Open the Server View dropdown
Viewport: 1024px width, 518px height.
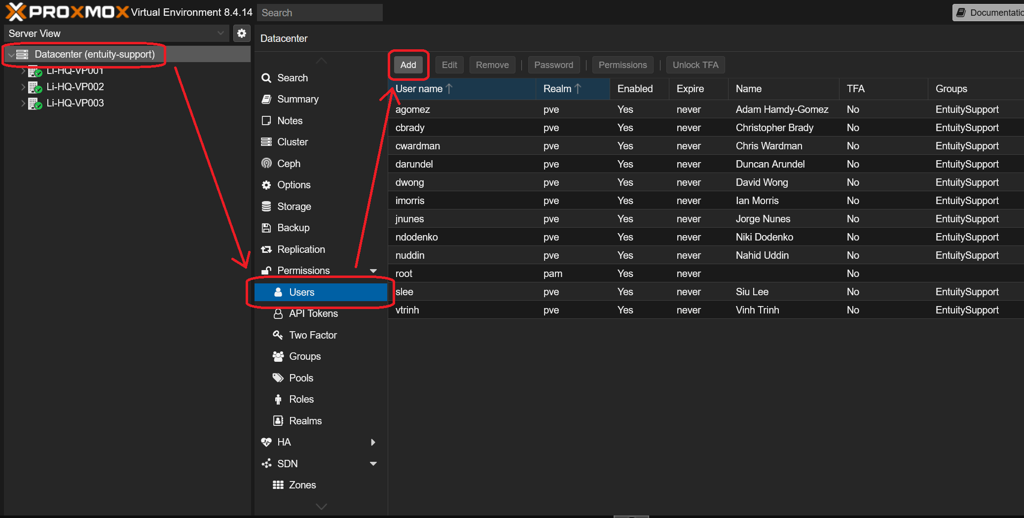point(221,33)
